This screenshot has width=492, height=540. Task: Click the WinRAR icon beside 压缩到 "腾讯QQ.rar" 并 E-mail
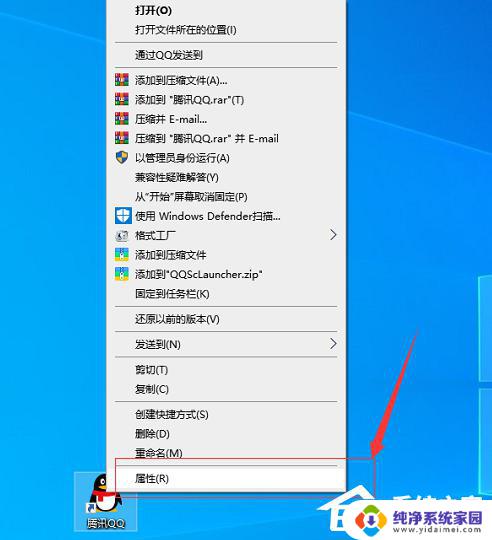[122, 138]
